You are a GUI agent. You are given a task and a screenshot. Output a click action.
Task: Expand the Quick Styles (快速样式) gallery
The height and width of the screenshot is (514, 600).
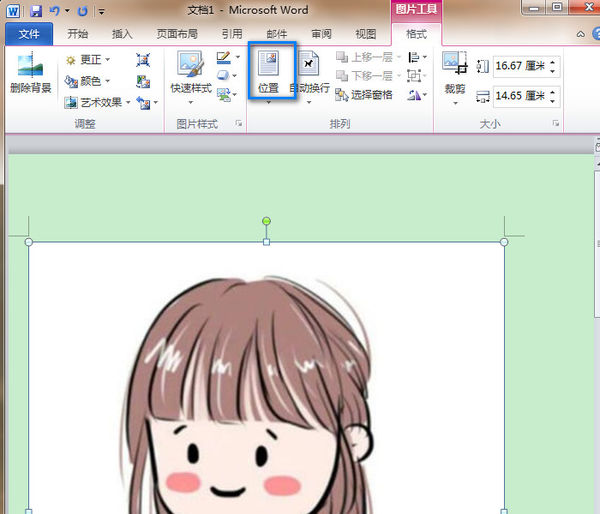point(188,75)
